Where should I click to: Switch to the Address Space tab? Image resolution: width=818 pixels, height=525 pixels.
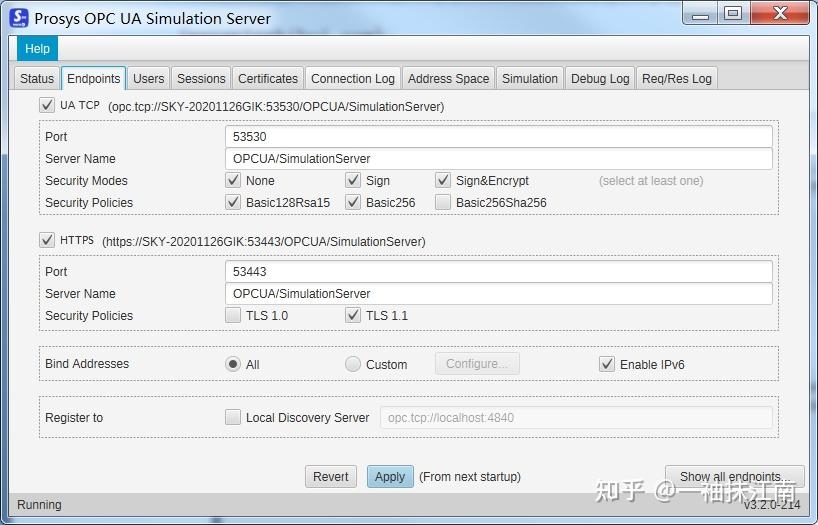[x=448, y=79]
